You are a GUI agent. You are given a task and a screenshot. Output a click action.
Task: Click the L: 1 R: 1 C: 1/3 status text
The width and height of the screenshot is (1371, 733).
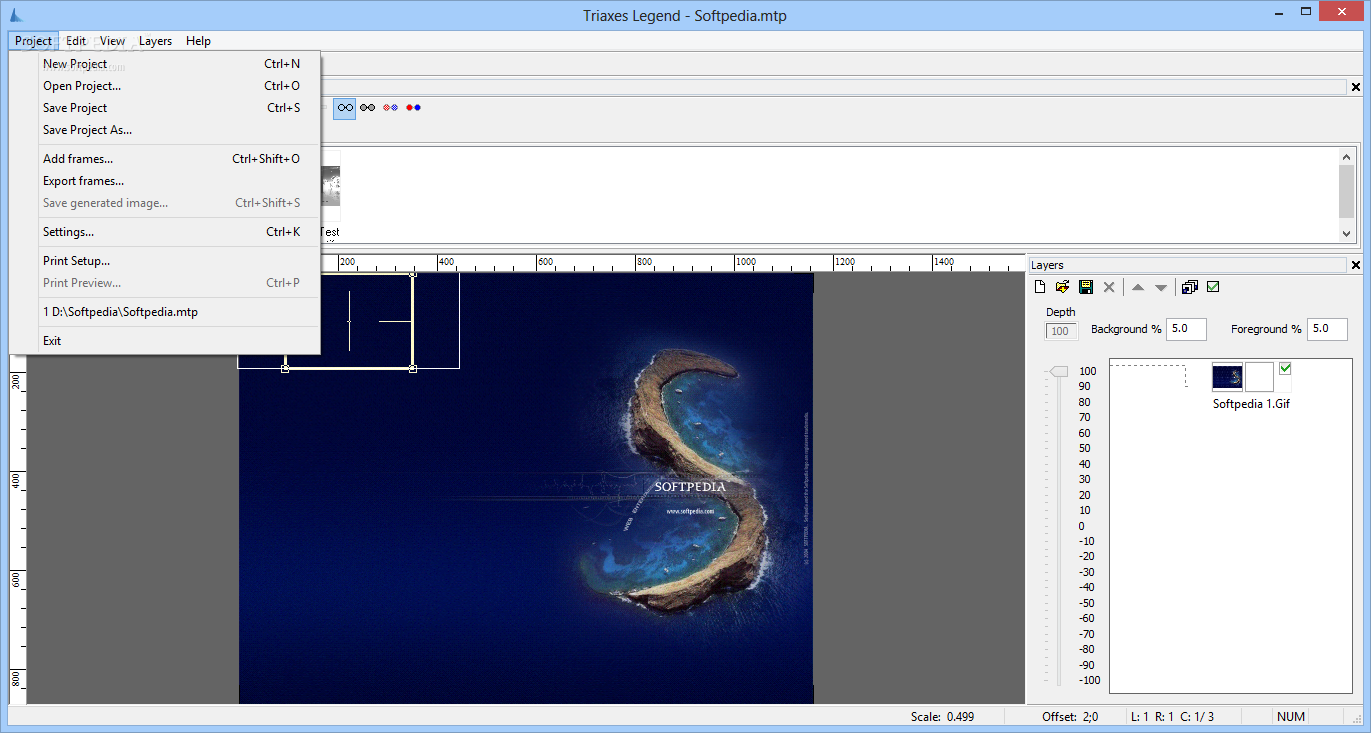tap(1172, 716)
